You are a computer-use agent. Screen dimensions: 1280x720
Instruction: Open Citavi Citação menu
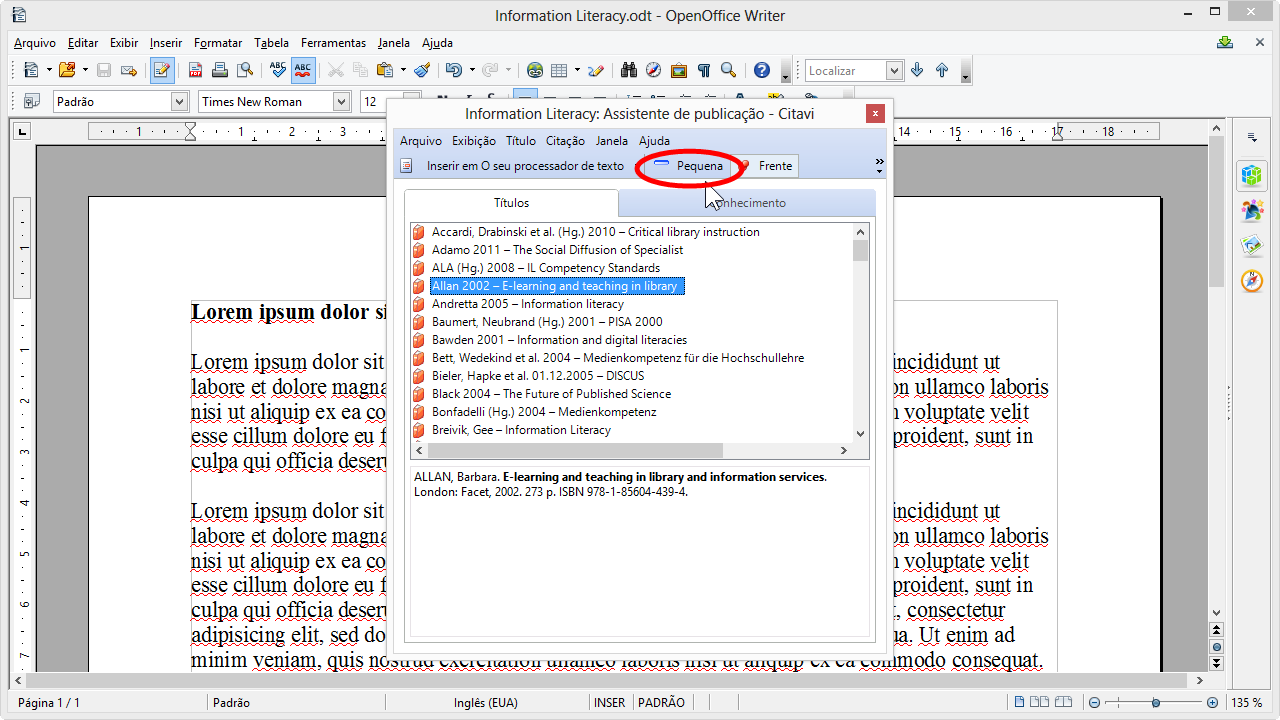tap(565, 141)
